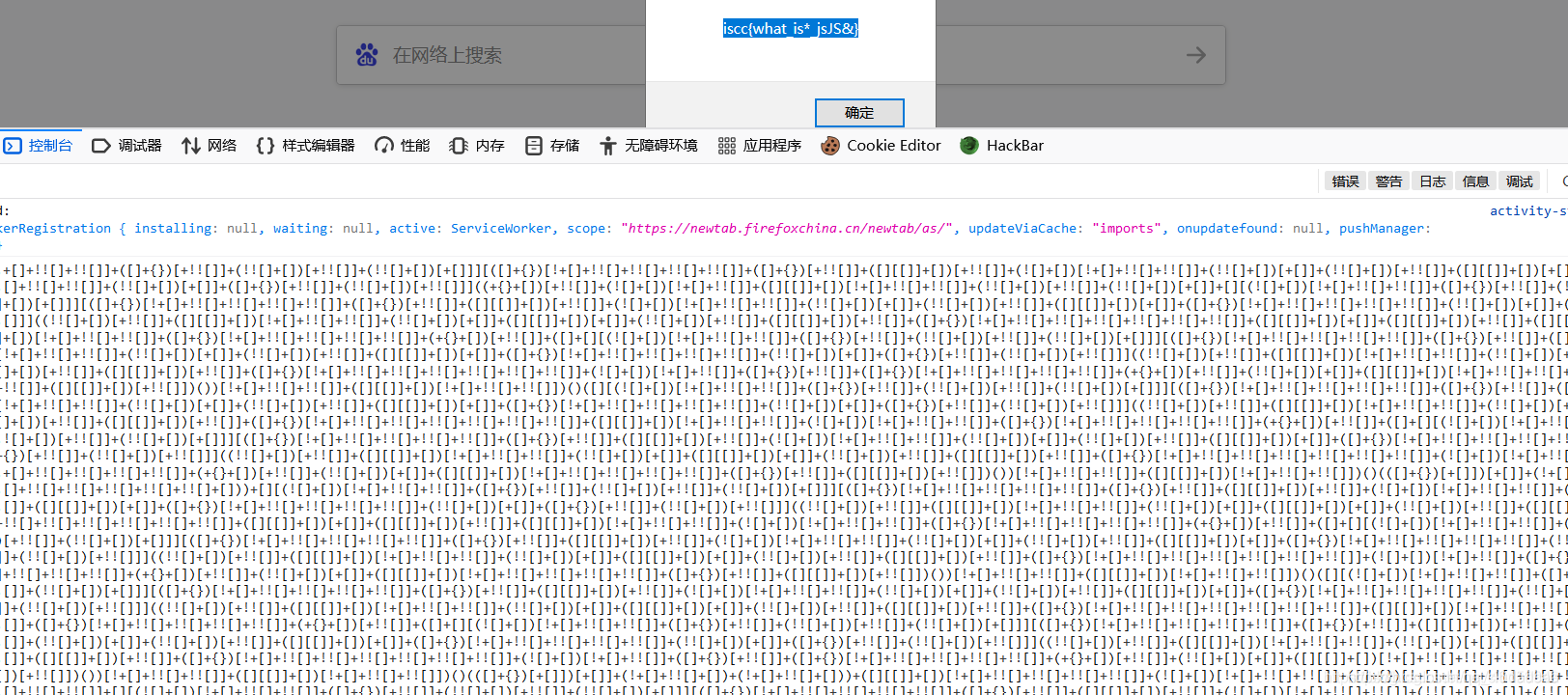Click the Baidu paw search icon
1568x695 pixels.
click(x=367, y=55)
